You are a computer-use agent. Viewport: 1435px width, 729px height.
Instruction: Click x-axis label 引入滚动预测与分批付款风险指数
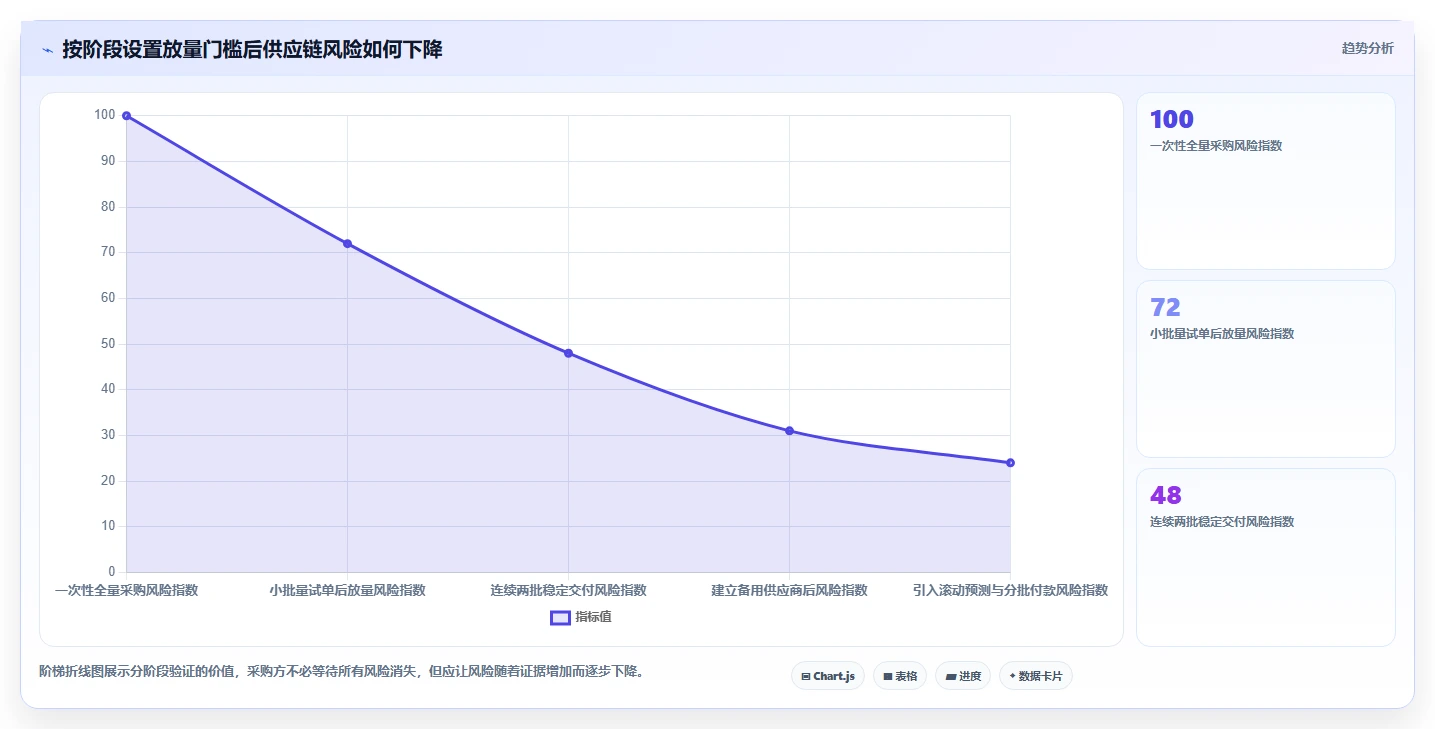pos(1010,591)
